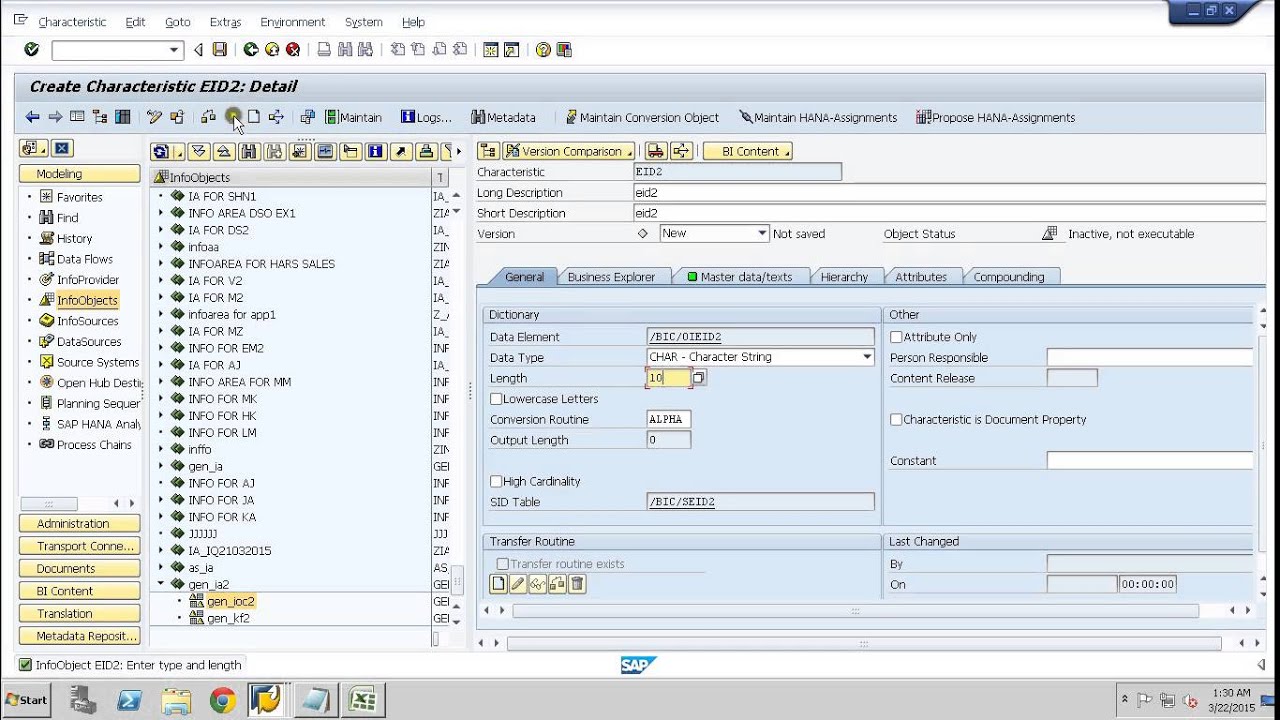Click the Display/Change pencil icon
The width and height of the screenshot is (1280, 720).
[154, 117]
